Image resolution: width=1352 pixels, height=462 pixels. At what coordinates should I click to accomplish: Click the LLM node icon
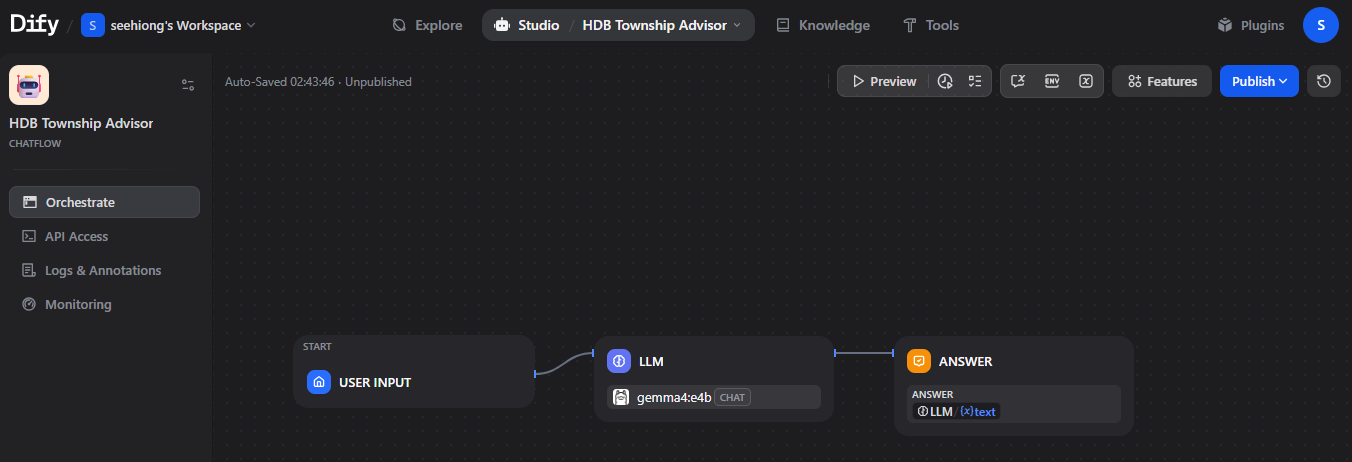coord(619,361)
